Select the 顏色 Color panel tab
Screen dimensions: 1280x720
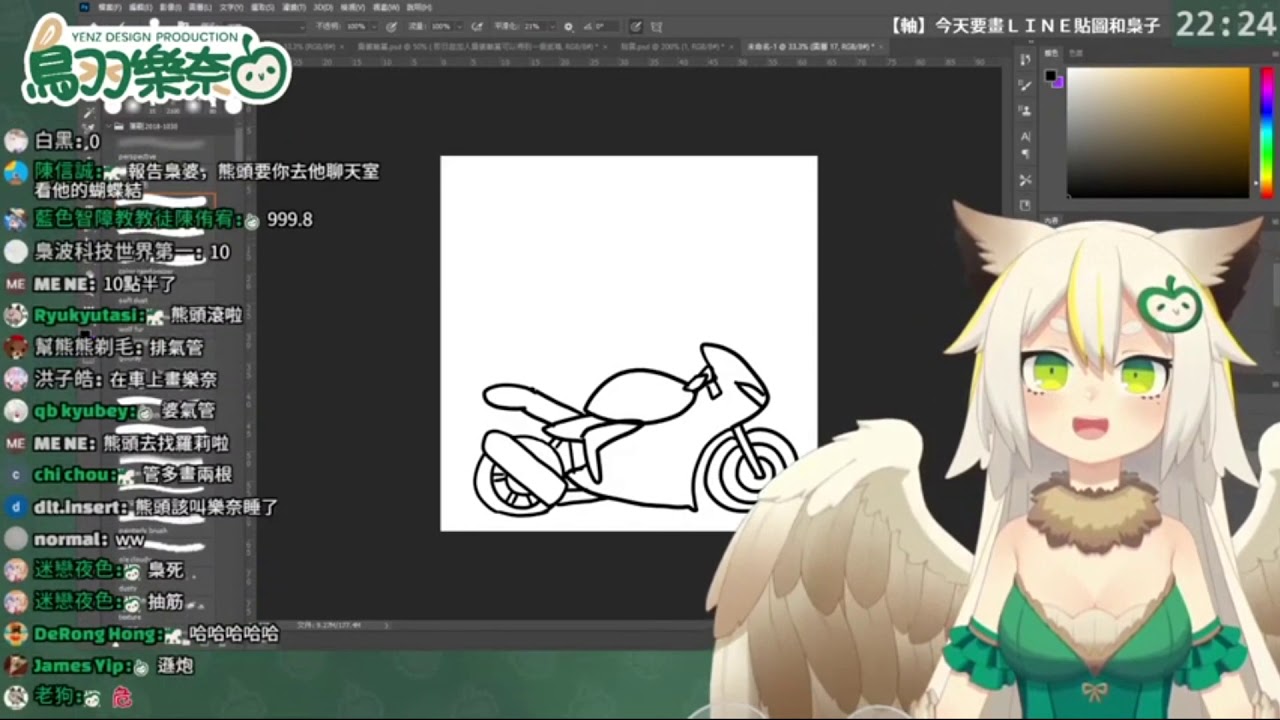(1051, 53)
